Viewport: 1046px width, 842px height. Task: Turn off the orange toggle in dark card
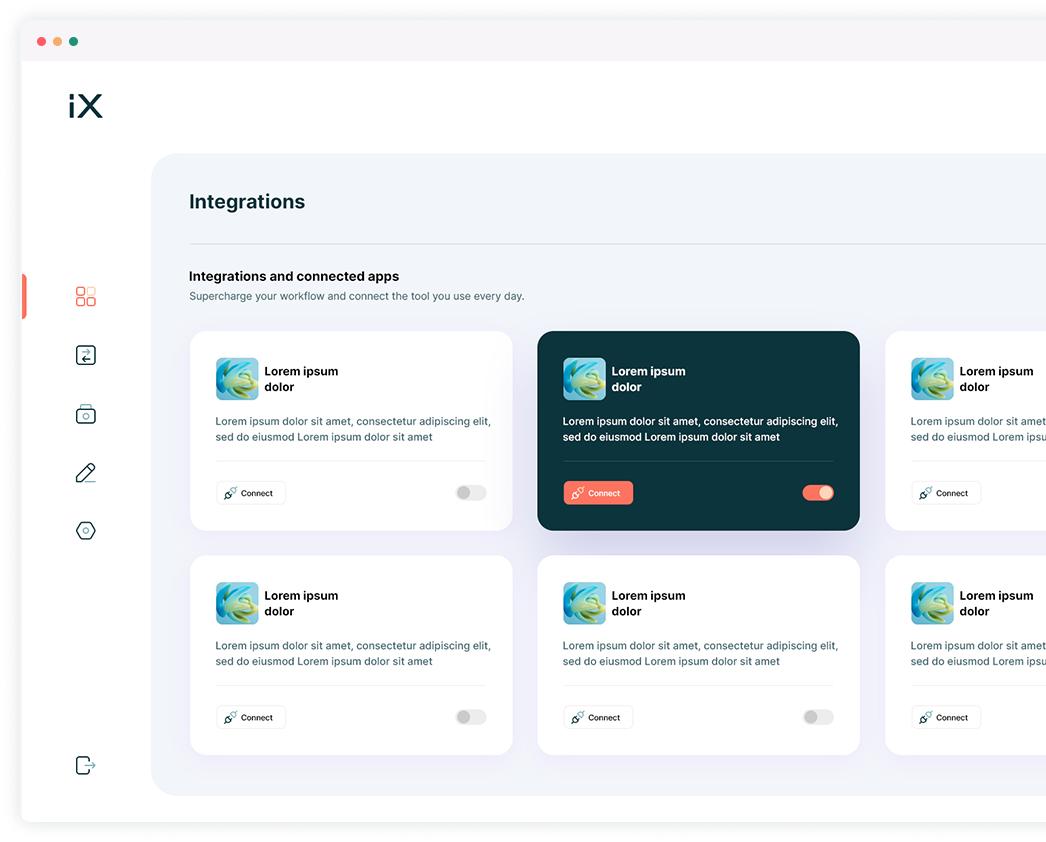pos(818,492)
